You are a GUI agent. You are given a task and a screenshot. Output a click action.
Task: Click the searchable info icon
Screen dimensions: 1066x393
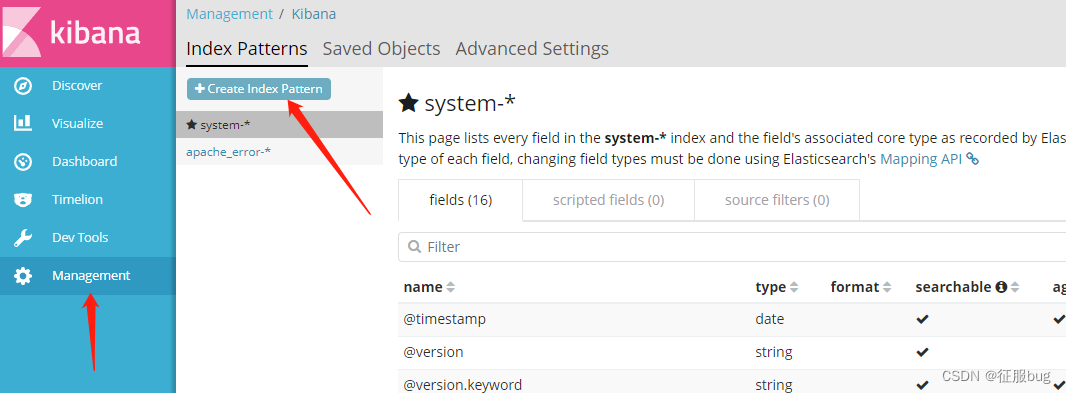(1001, 288)
